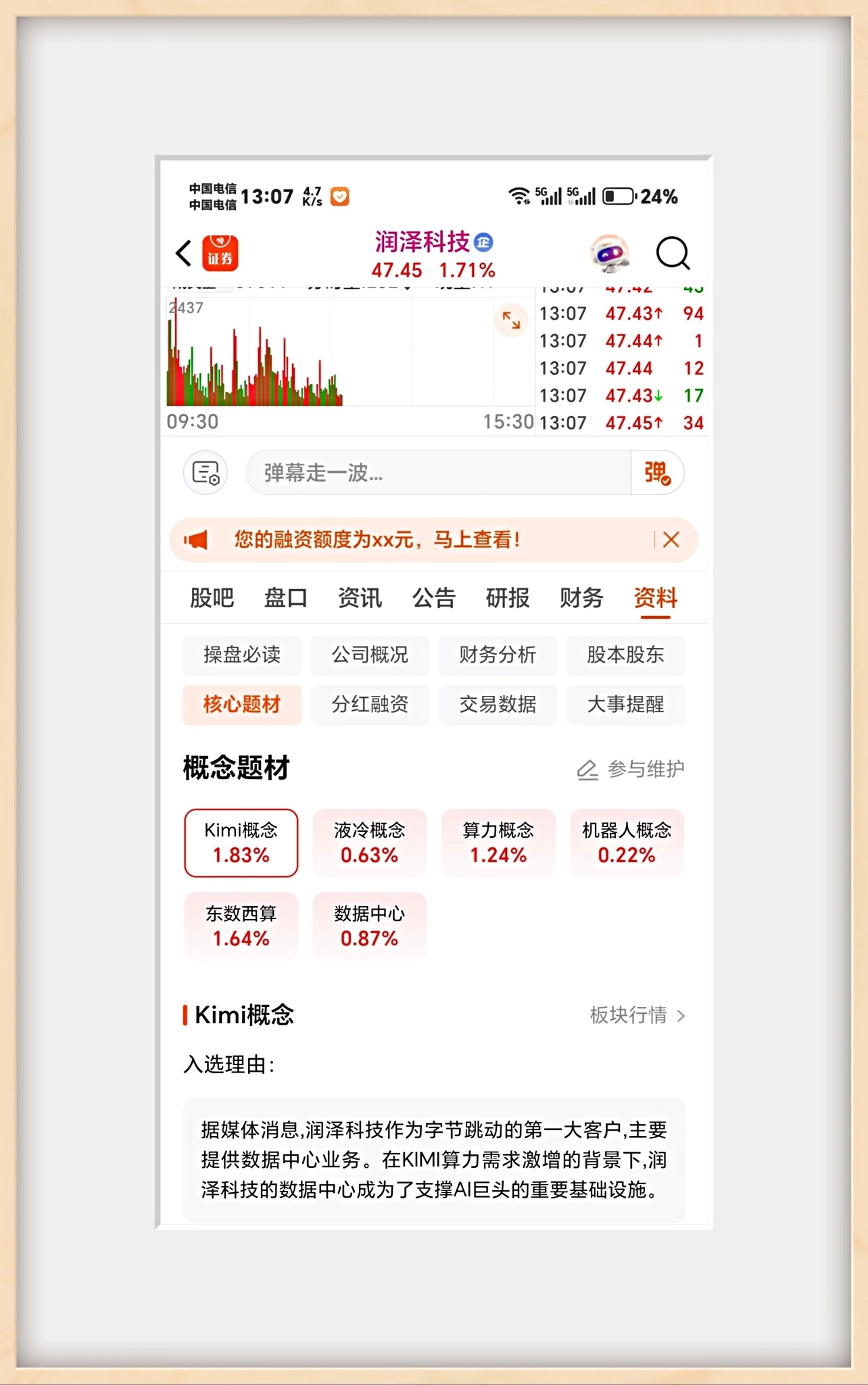Tap the 47.43 tick with volume 17
Screen dimensions: 868x1385
621,396
